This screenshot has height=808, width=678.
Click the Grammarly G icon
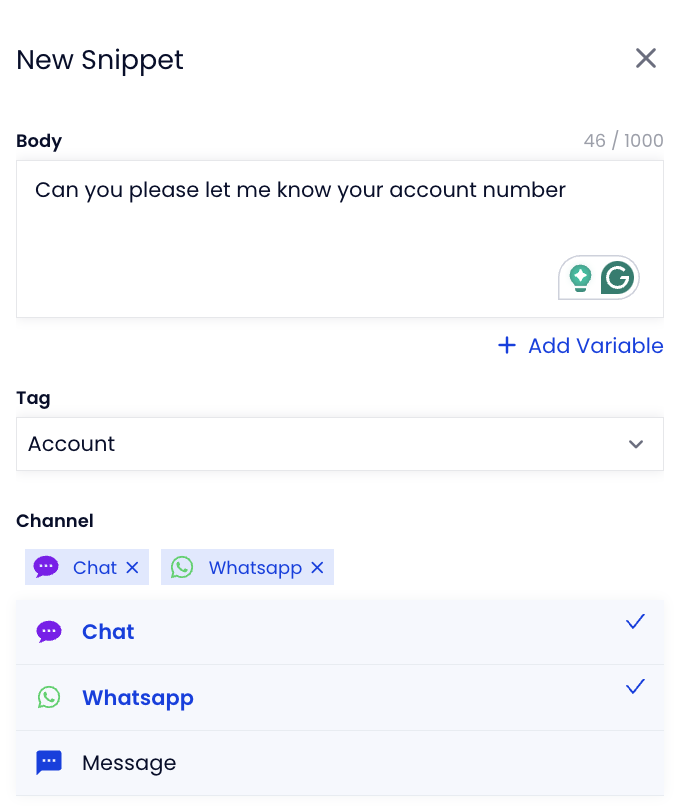point(617,278)
